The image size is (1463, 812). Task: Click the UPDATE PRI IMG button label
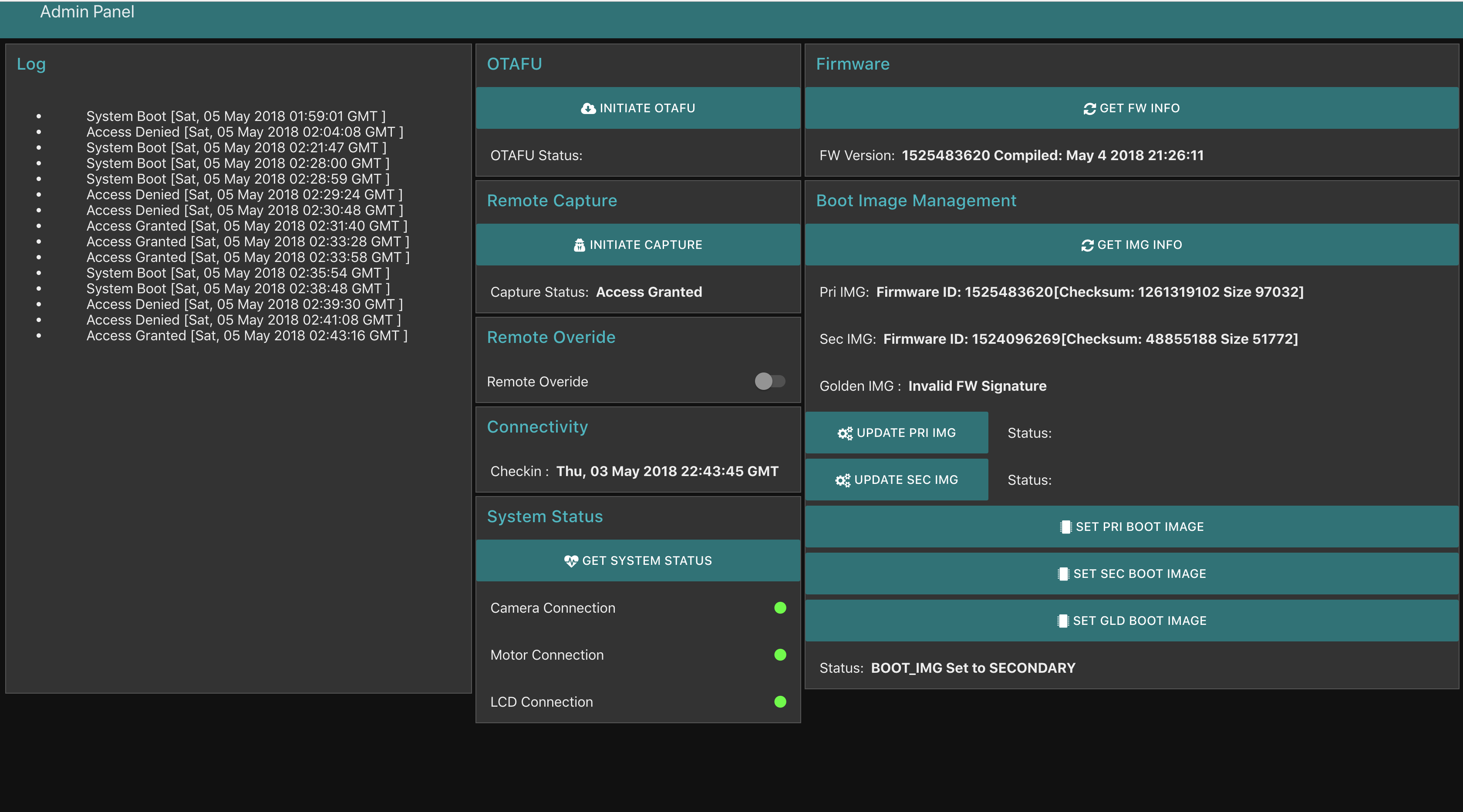906,433
